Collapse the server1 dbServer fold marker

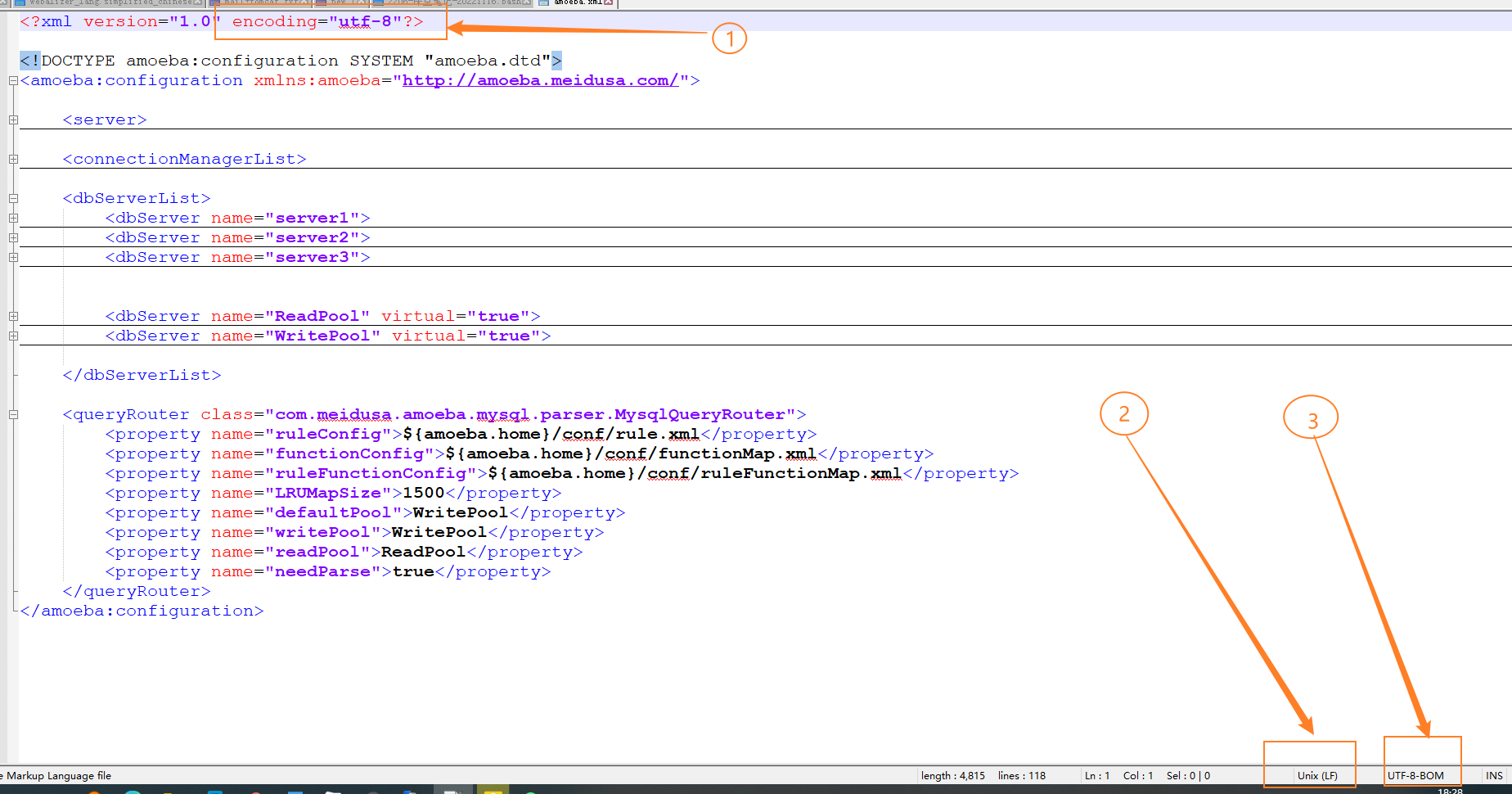click(x=13, y=218)
